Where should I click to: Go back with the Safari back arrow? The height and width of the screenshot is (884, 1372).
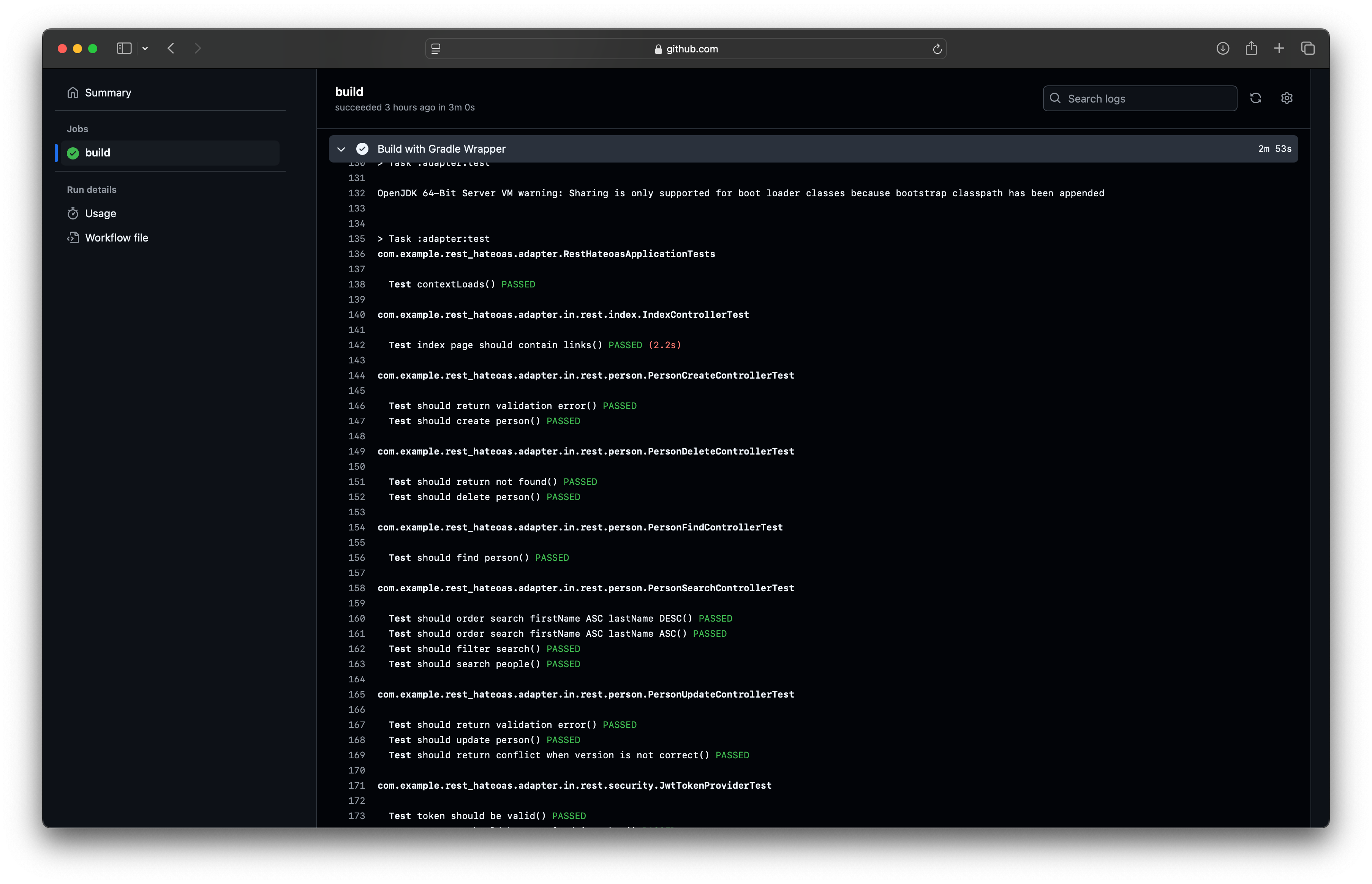171,48
